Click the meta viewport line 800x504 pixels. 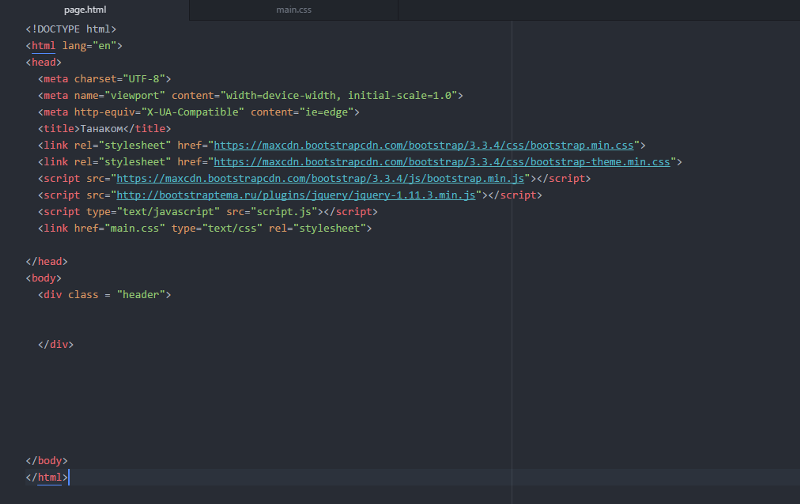click(x=250, y=95)
